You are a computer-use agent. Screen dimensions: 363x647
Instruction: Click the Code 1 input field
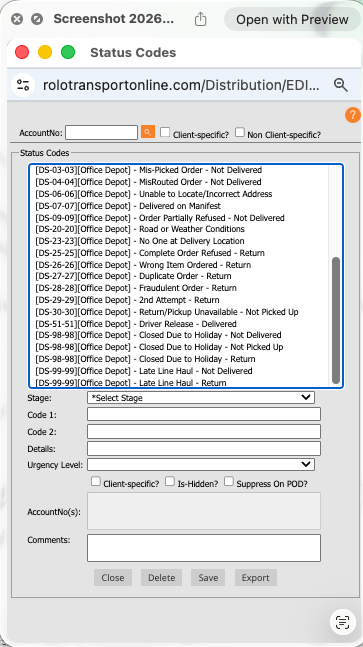tap(204, 414)
